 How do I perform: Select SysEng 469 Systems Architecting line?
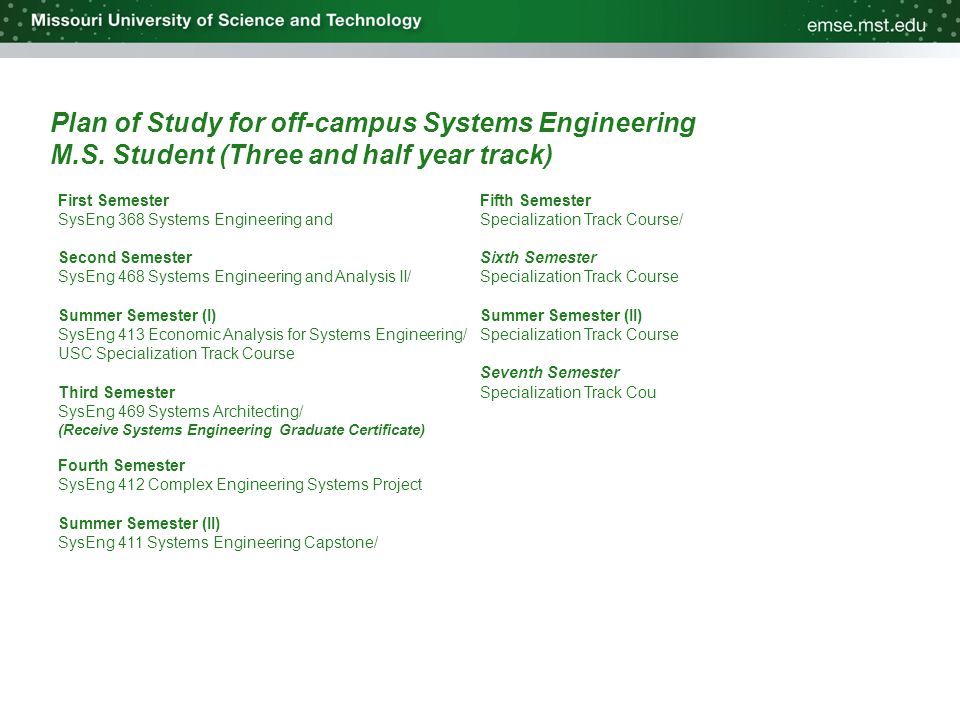coord(181,411)
